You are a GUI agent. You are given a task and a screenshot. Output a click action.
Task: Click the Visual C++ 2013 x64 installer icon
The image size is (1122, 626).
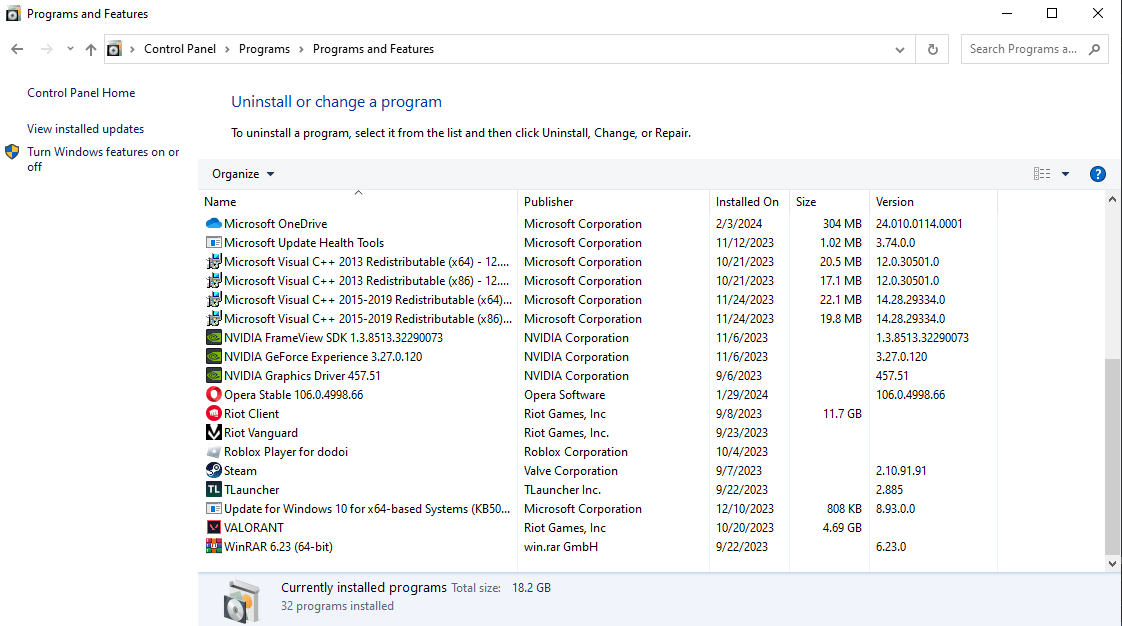click(x=213, y=262)
